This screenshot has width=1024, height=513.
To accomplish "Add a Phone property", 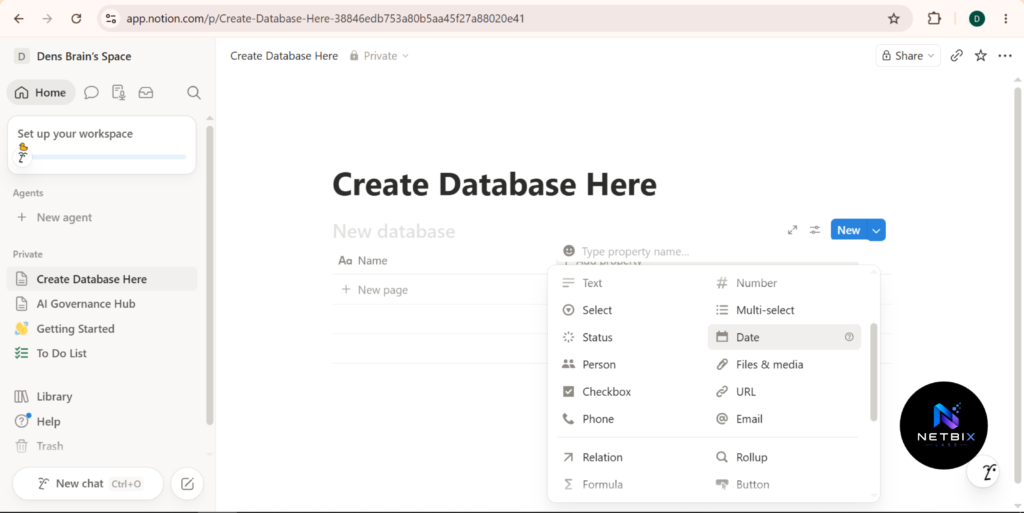I will click(x=632, y=419).
